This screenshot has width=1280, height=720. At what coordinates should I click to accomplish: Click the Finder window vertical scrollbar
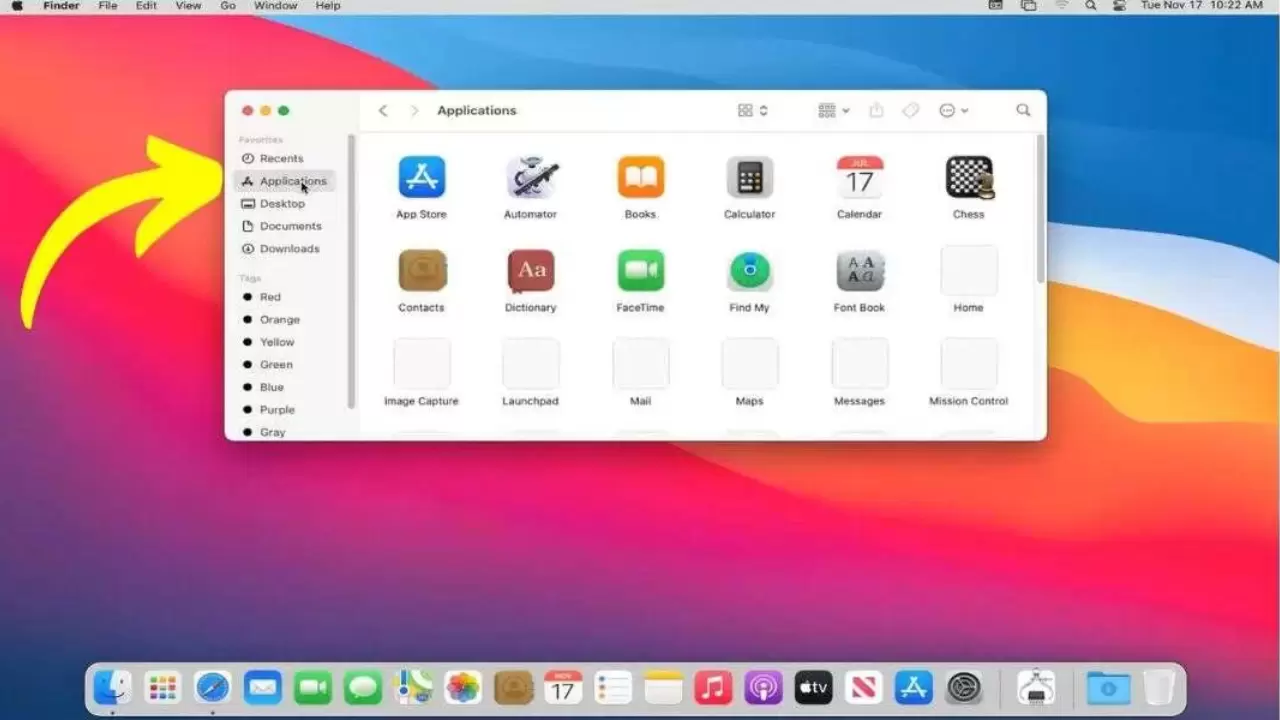click(1040, 208)
